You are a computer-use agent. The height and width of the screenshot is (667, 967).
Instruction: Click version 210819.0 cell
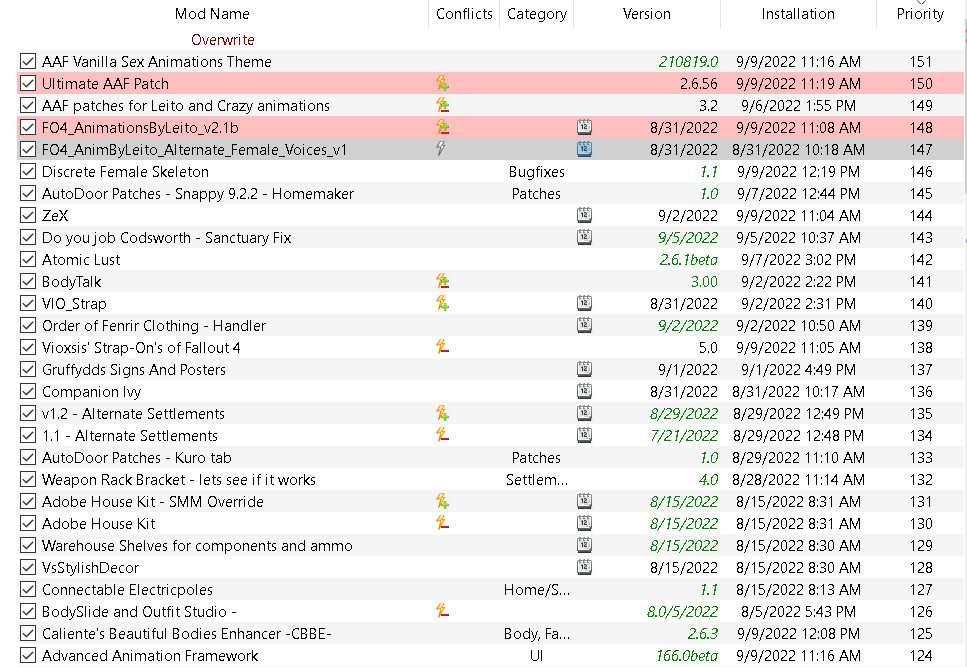(688, 62)
